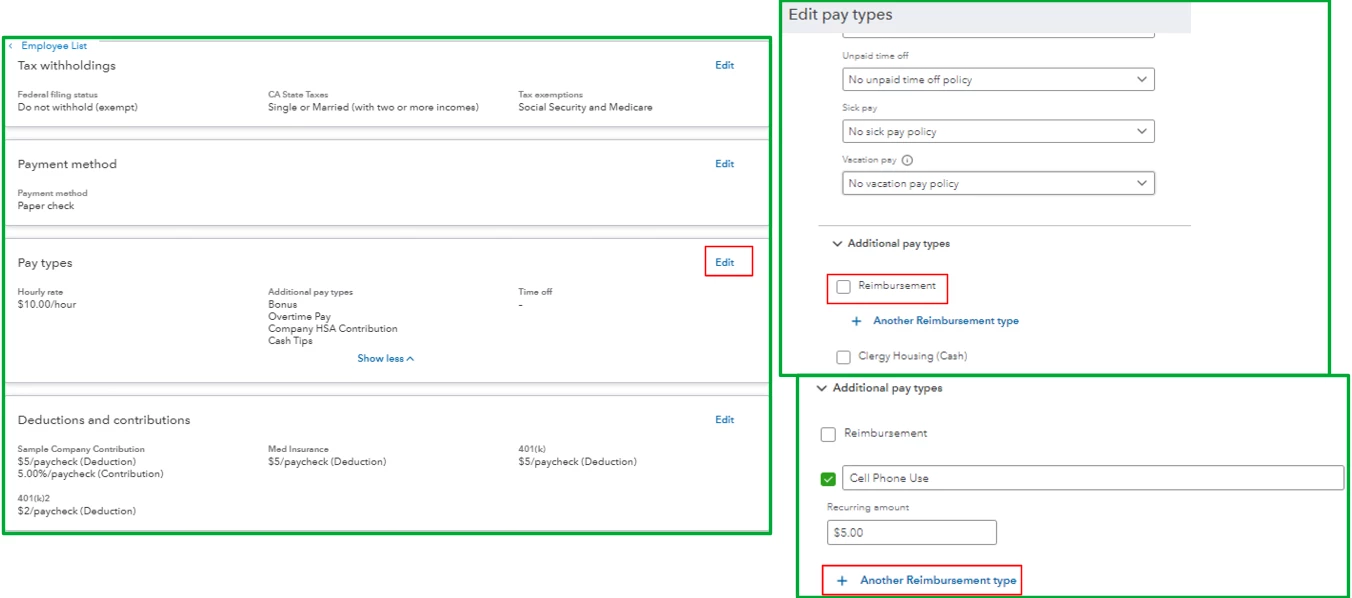Go back to Employee List
The width and height of the screenshot is (1352, 598).
click(54, 46)
